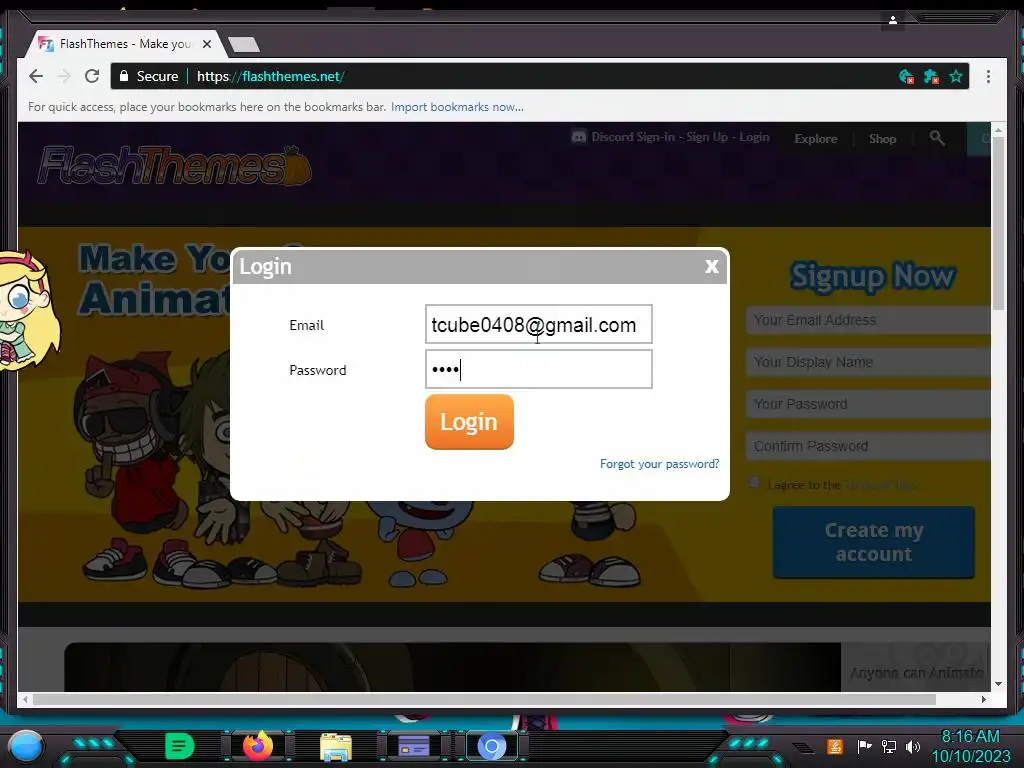The height and width of the screenshot is (768, 1024).
Task: Click Import bookmarks now link
Action: coord(457,107)
